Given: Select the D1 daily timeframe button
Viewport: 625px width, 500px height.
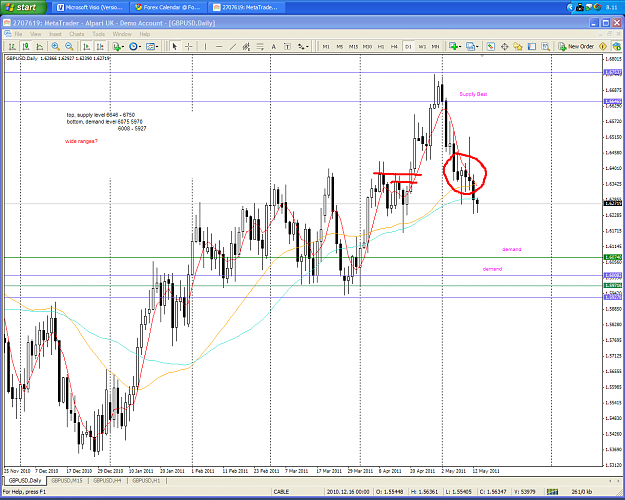Looking at the screenshot, I should click(x=408, y=47).
